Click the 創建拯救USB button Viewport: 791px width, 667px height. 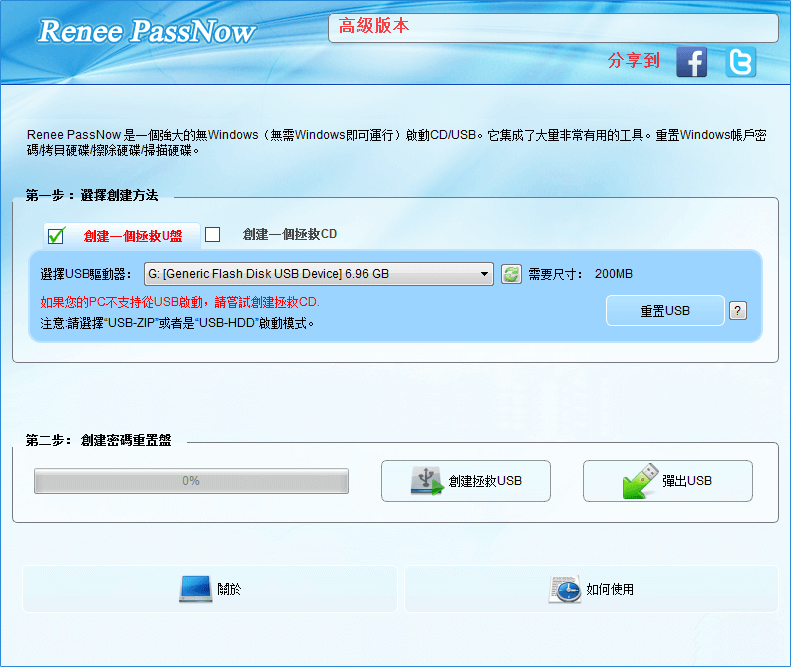[466, 481]
